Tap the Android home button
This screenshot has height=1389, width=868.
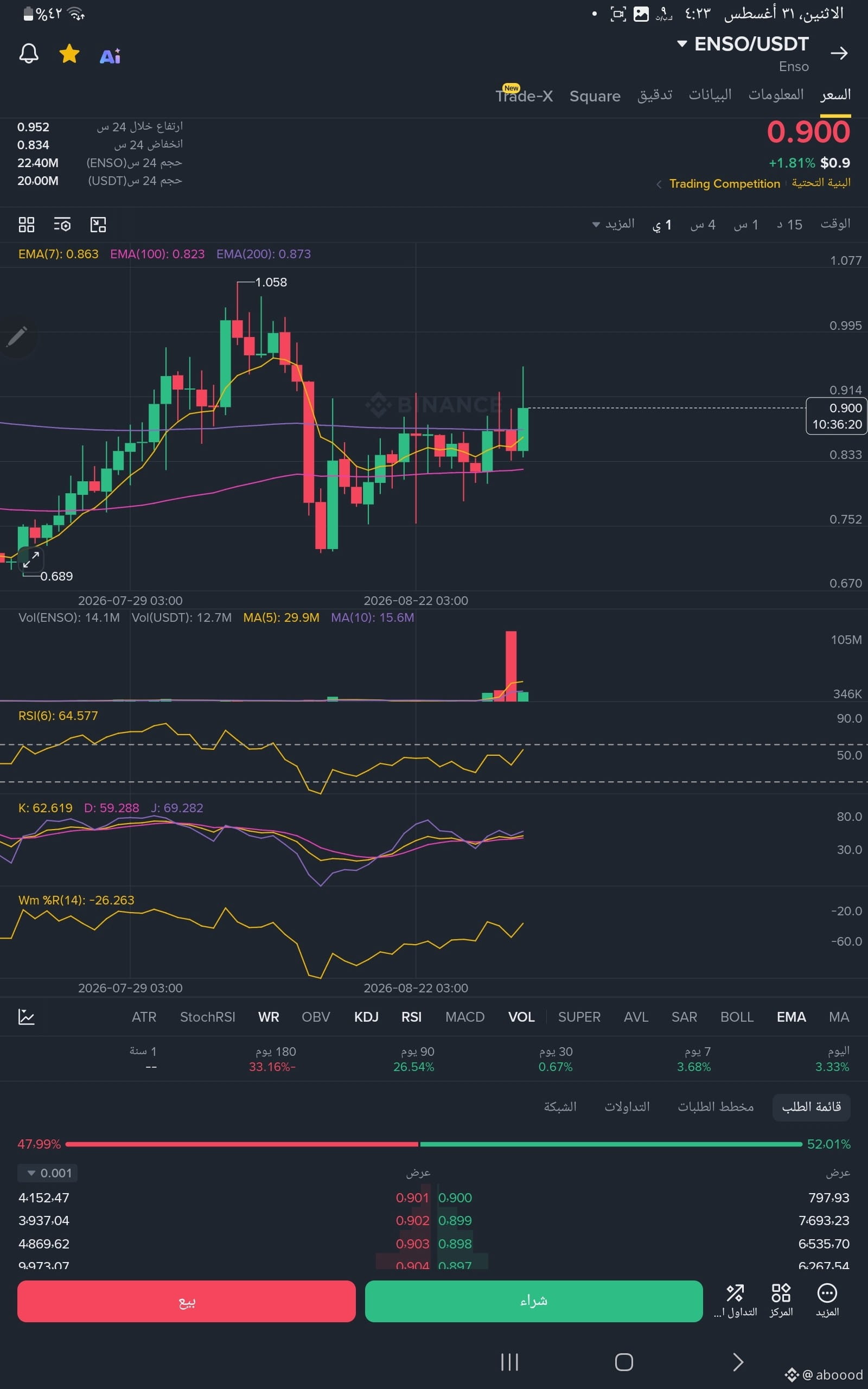[x=624, y=1362]
